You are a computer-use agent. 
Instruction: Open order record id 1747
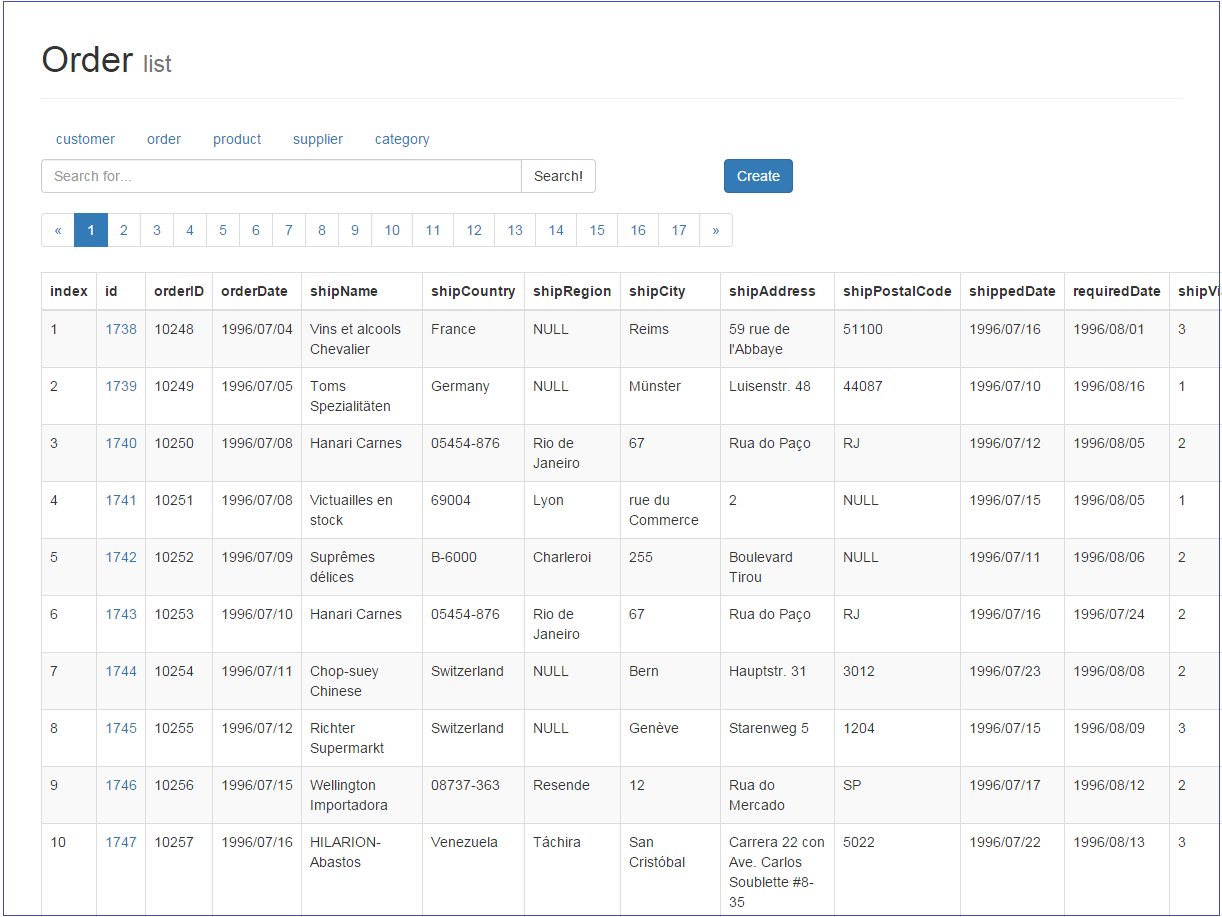pyautogui.click(x=121, y=842)
